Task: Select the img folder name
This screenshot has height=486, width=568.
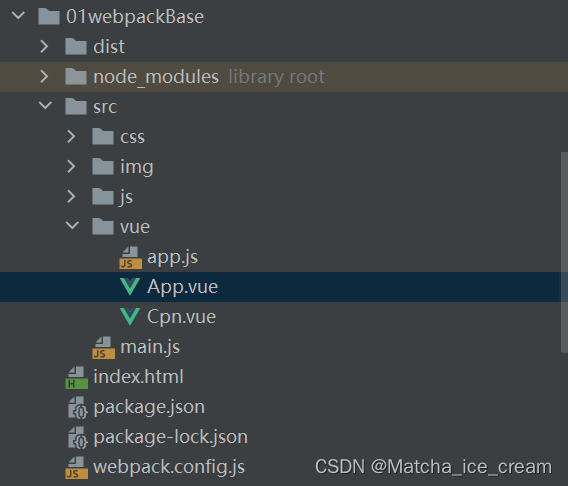Action: (137, 168)
